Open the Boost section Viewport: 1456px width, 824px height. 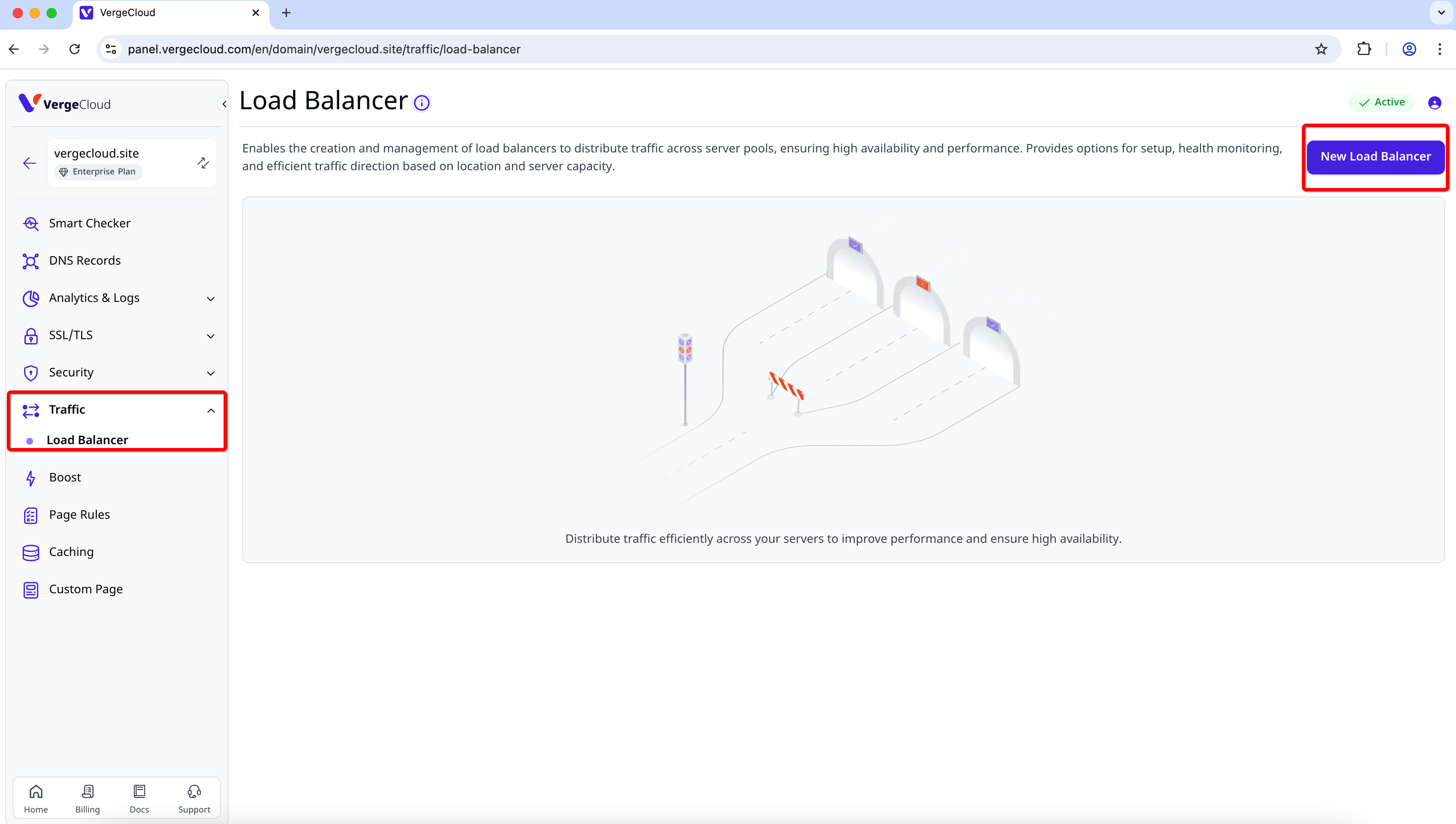pos(65,477)
